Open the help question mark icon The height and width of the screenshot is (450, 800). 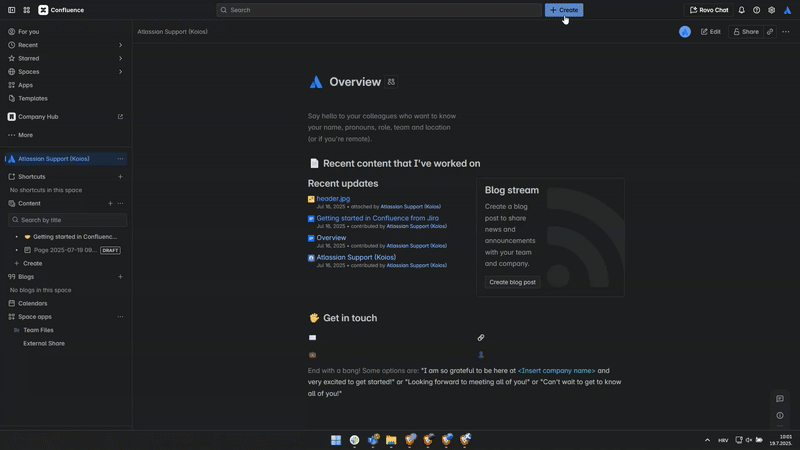756,10
